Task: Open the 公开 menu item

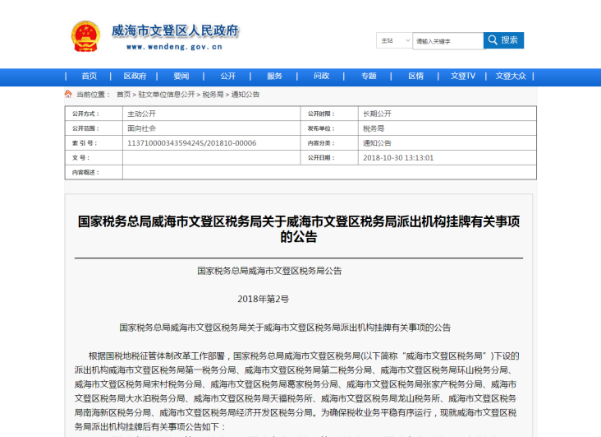Action: [x=227, y=76]
